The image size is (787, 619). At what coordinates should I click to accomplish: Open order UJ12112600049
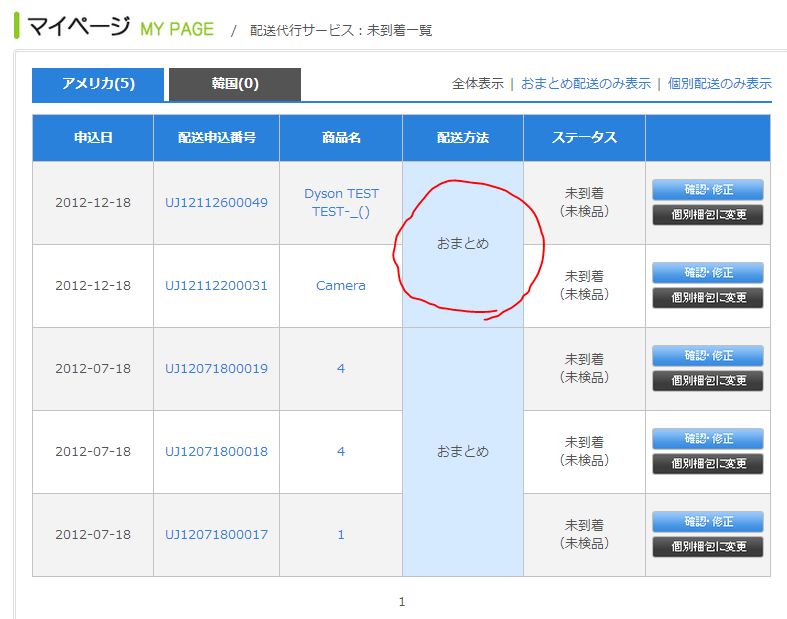[x=216, y=203]
